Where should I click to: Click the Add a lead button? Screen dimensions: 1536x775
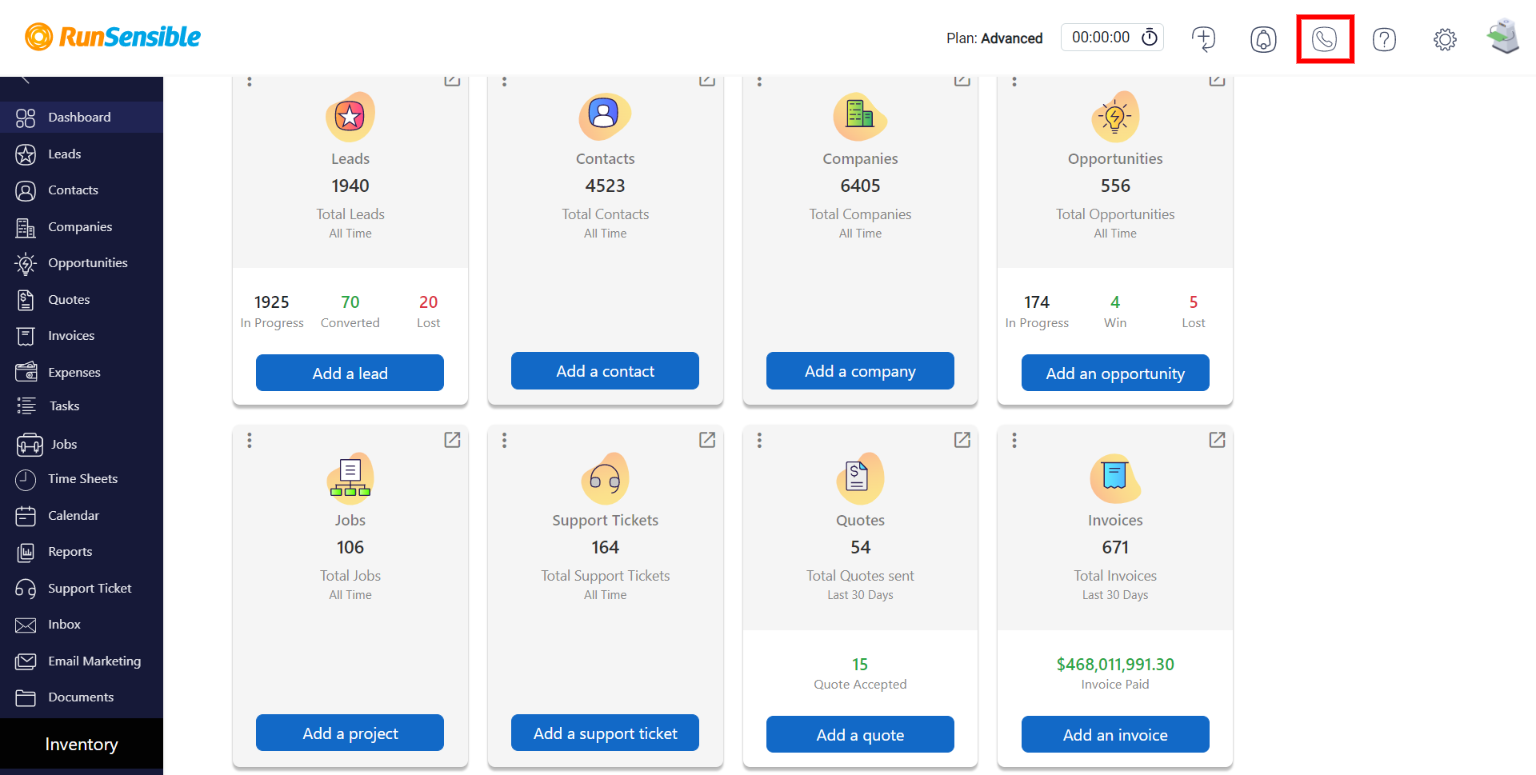point(350,373)
